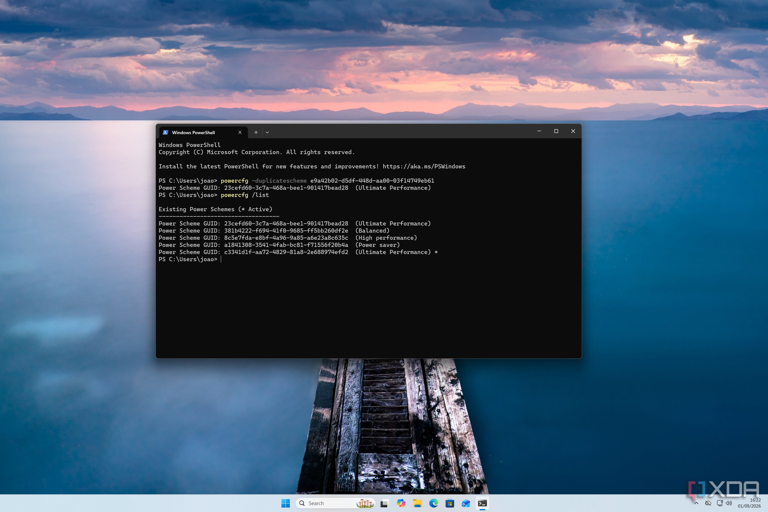Open the aka.ms/PSWindows link
The image size is (768, 512).
coord(424,167)
